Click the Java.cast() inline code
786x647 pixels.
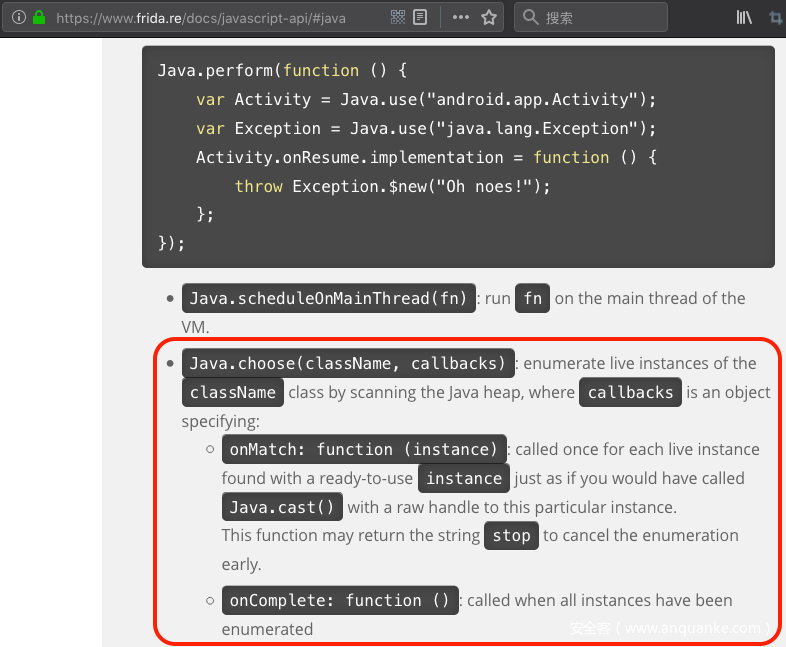pos(282,507)
